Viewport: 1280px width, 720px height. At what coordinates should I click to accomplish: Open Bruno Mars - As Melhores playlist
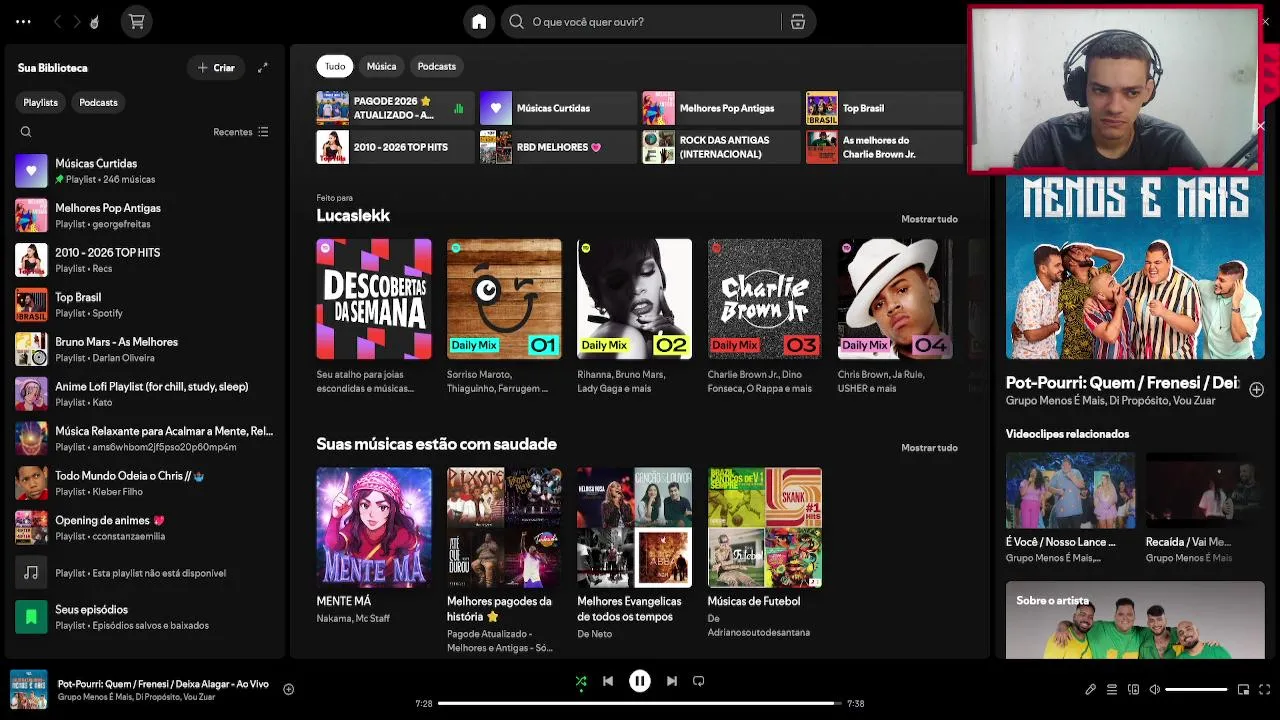144,349
